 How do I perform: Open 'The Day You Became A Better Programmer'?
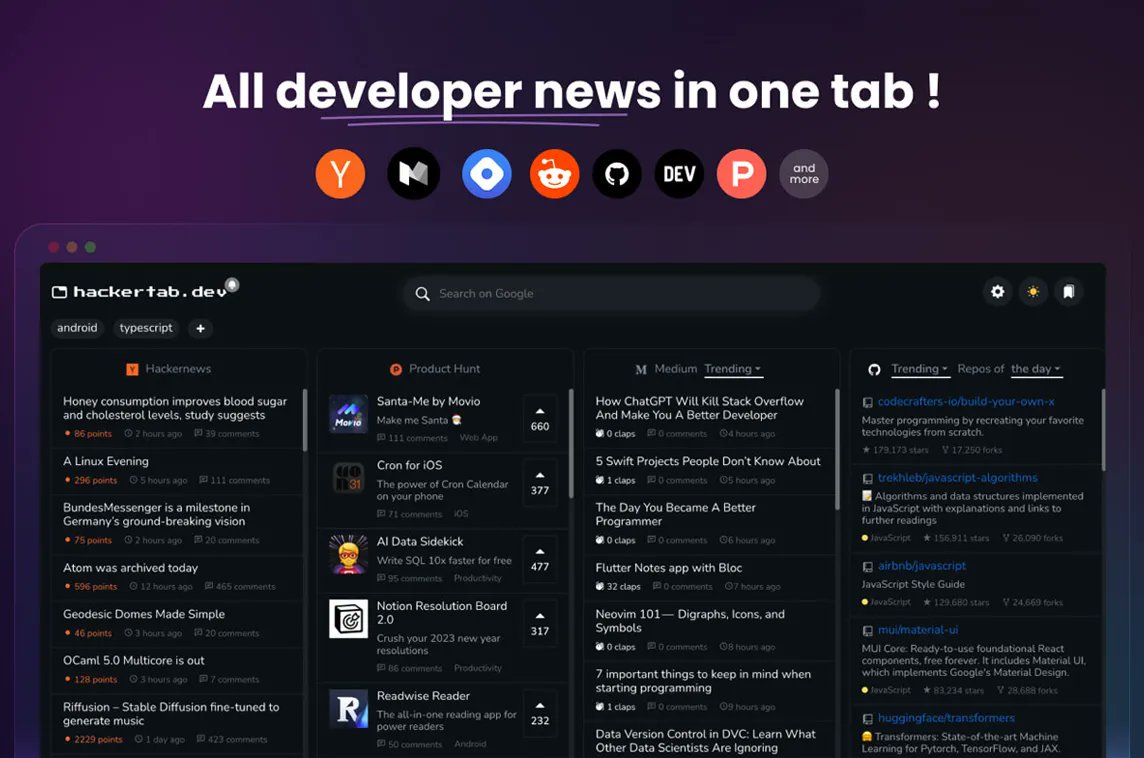(x=675, y=514)
